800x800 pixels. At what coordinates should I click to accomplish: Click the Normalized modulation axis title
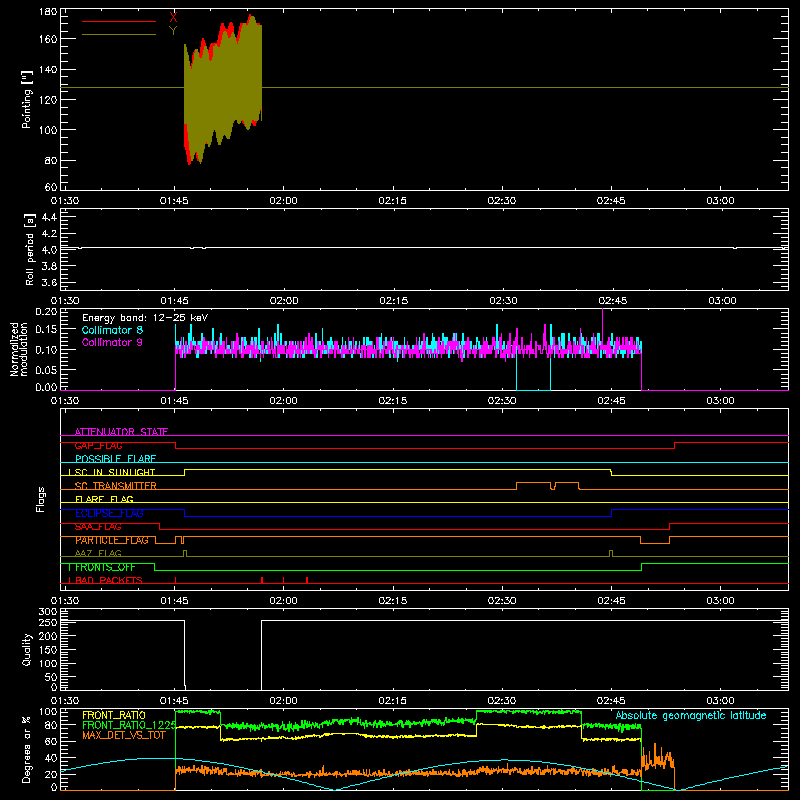pos(18,349)
